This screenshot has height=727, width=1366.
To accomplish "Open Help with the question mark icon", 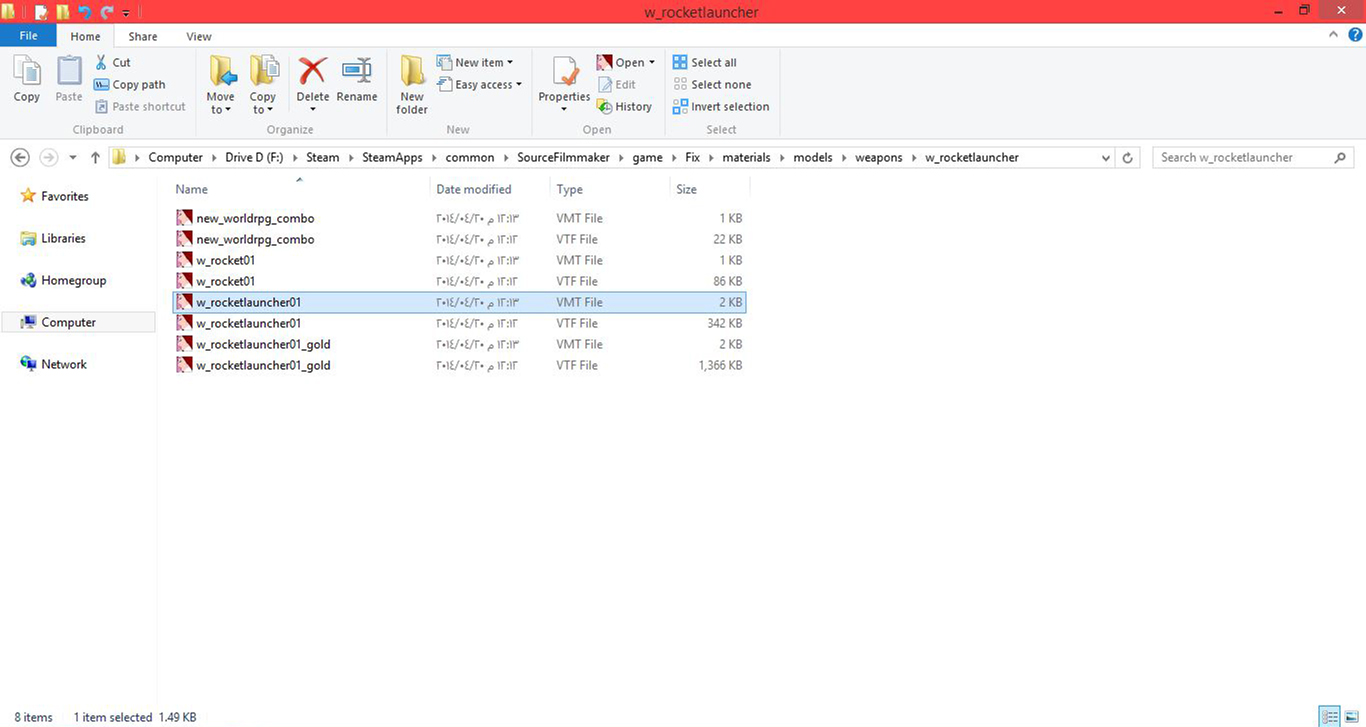I will tap(1355, 35).
